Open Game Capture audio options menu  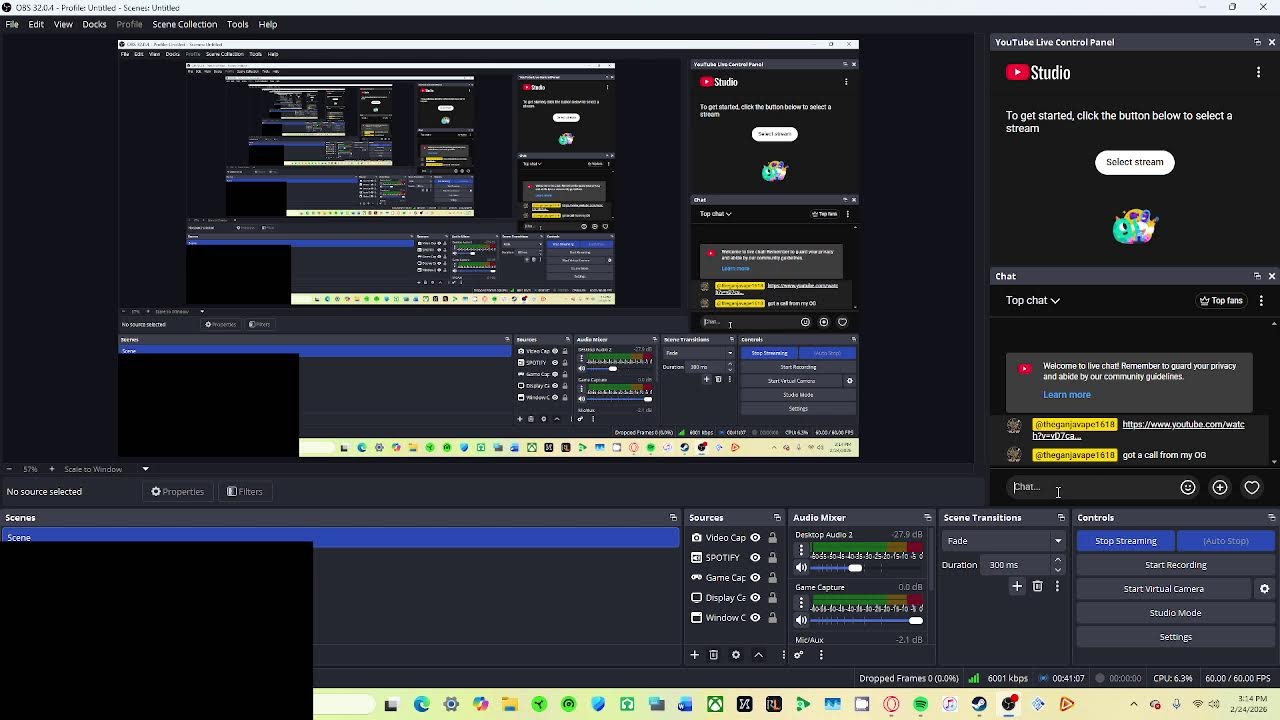click(x=801, y=603)
